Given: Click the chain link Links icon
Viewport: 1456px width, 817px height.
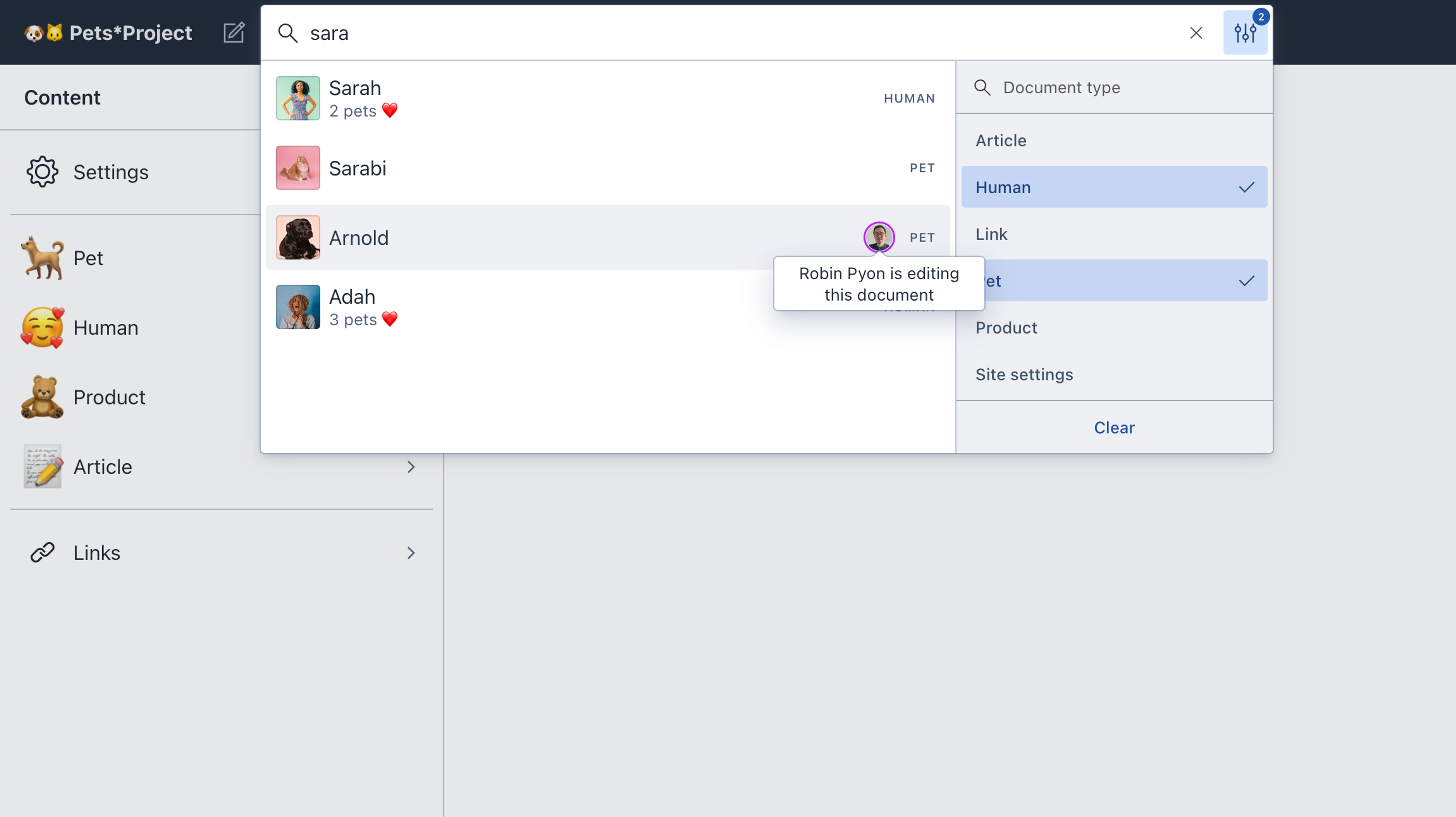Looking at the screenshot, I should point(42,553).
